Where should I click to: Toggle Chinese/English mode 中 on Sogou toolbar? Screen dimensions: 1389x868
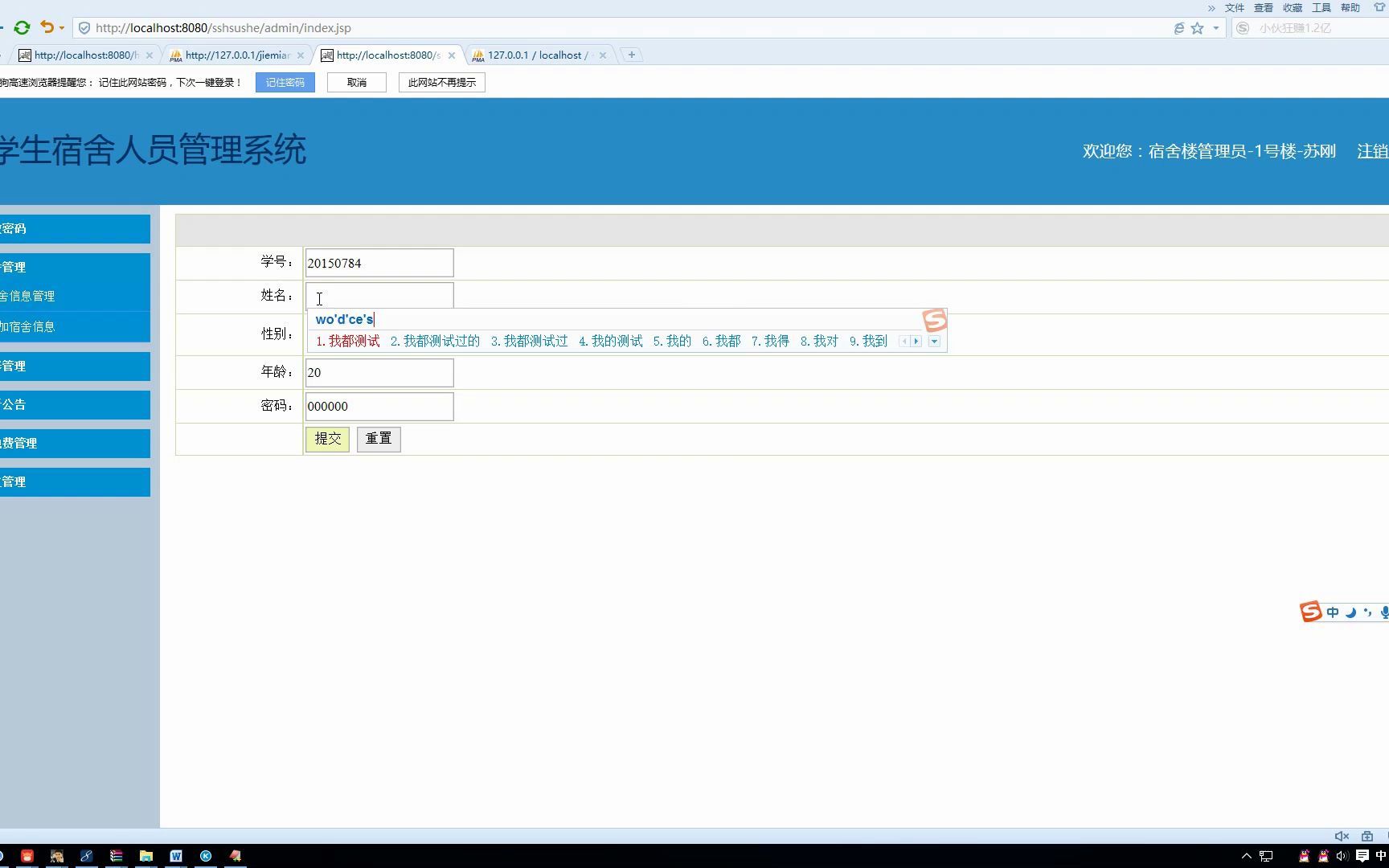[1333, 612]
